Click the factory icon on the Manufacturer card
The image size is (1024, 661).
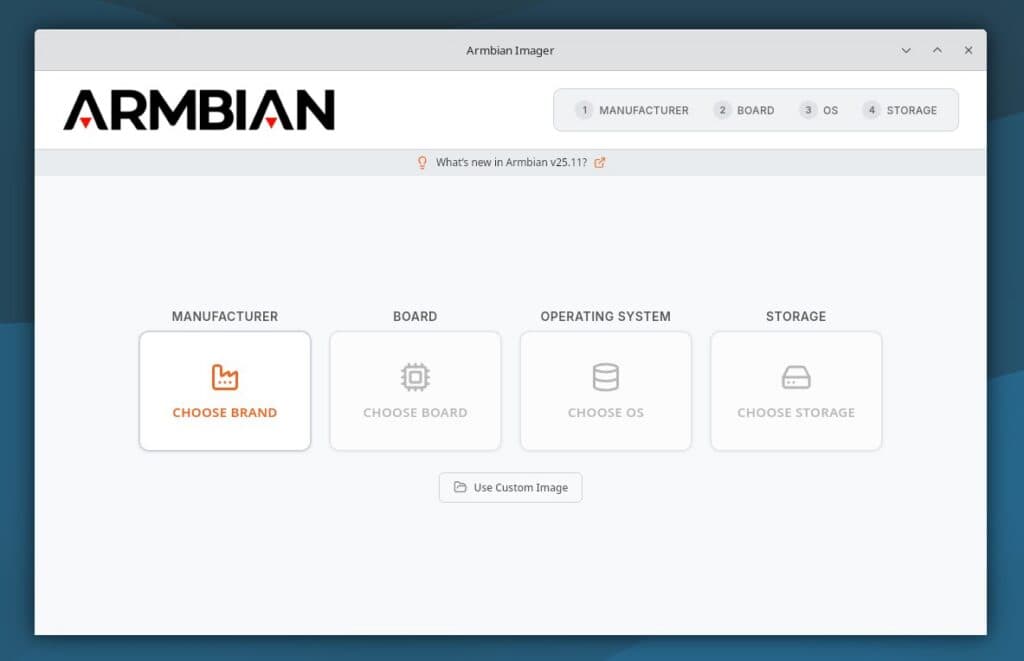[x=225, y=377]
